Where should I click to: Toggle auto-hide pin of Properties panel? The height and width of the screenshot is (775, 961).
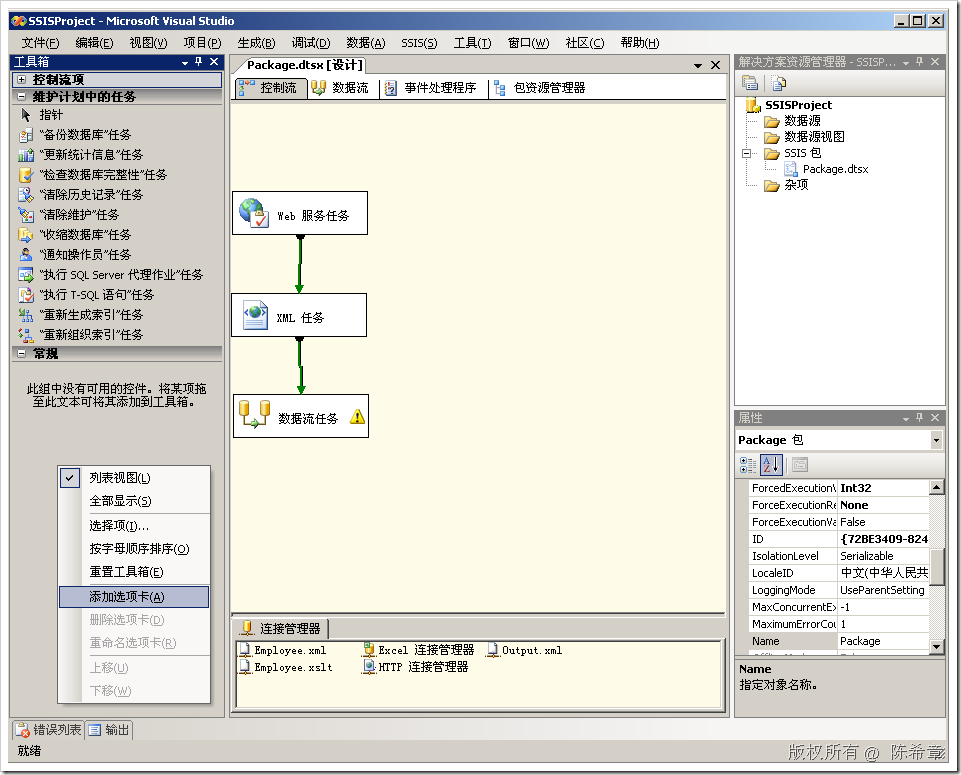pyautogui.click(x=919, y=417)
